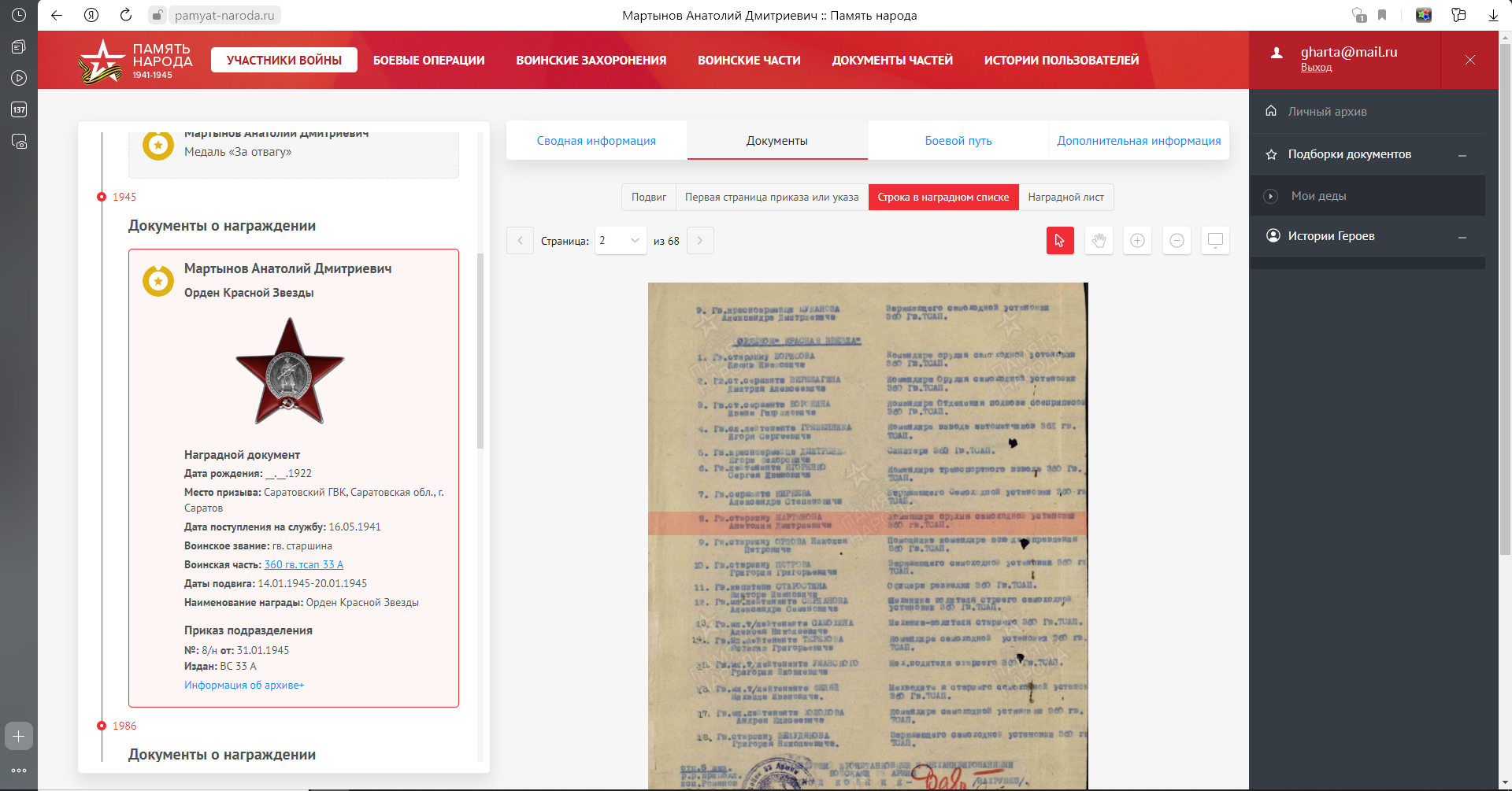Image resolution: width=1512 pixels, height=791 pixels.
Task: Switch document view to Подвиг
Action: tap(648, 198)
